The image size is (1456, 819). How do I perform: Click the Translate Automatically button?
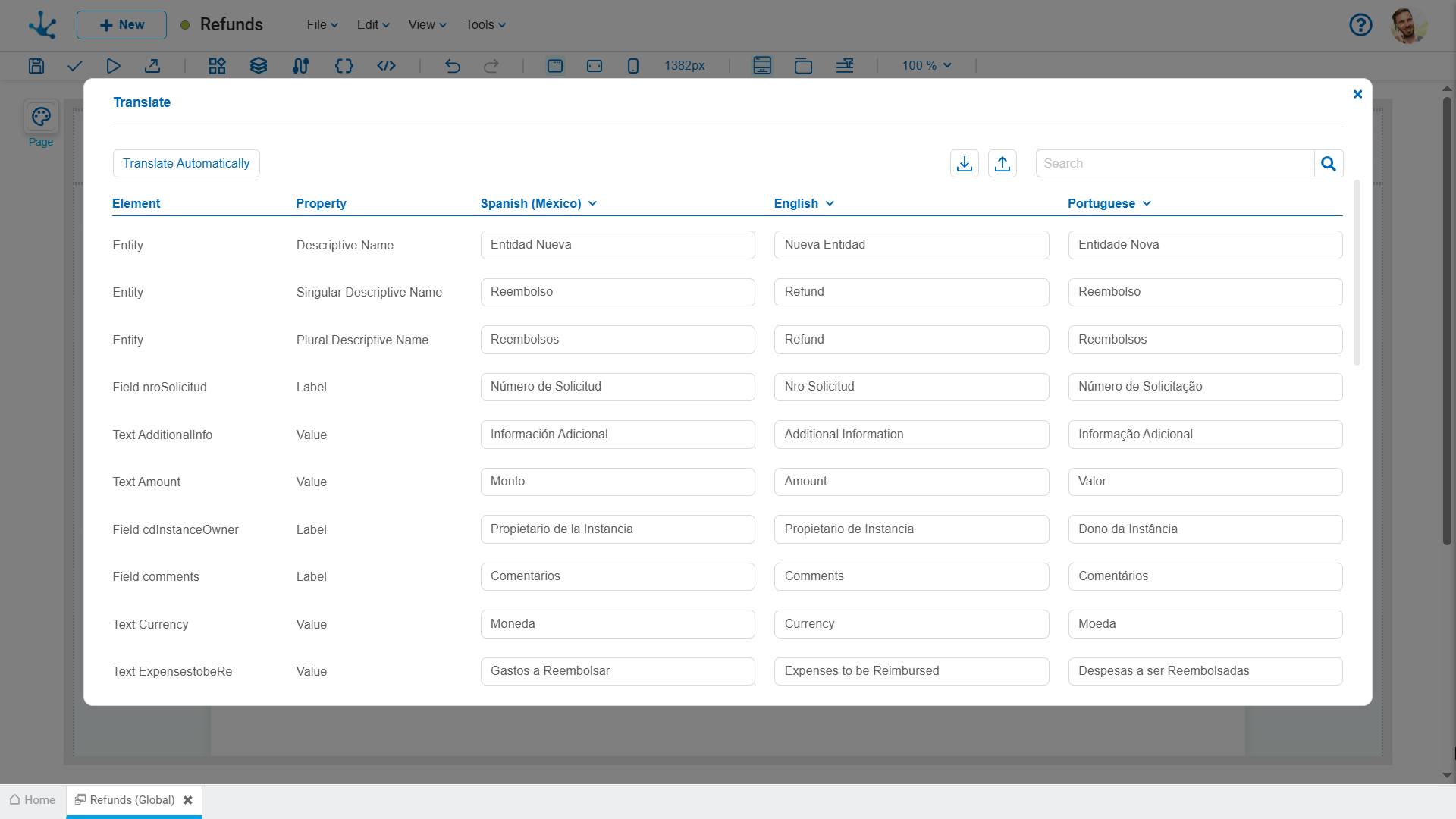tap(186, 164)
